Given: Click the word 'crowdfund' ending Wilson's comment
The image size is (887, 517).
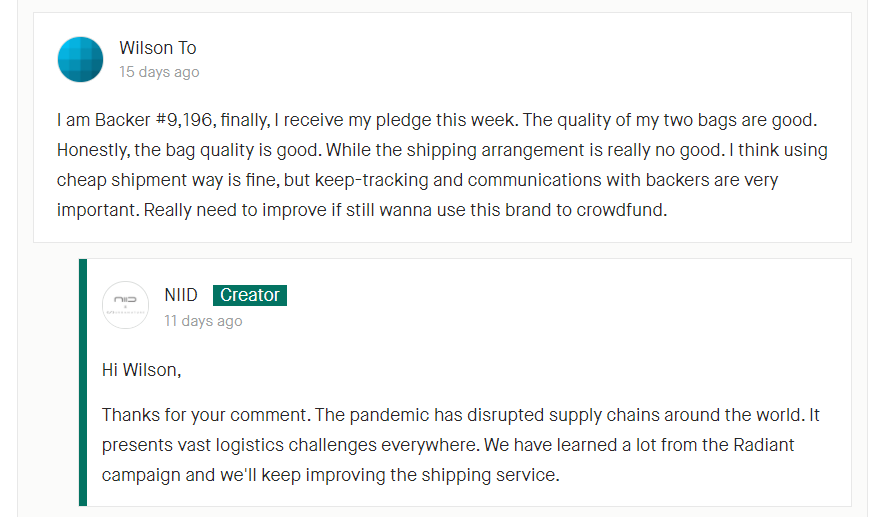Looking at the screenshot, I should pos(619,210).
